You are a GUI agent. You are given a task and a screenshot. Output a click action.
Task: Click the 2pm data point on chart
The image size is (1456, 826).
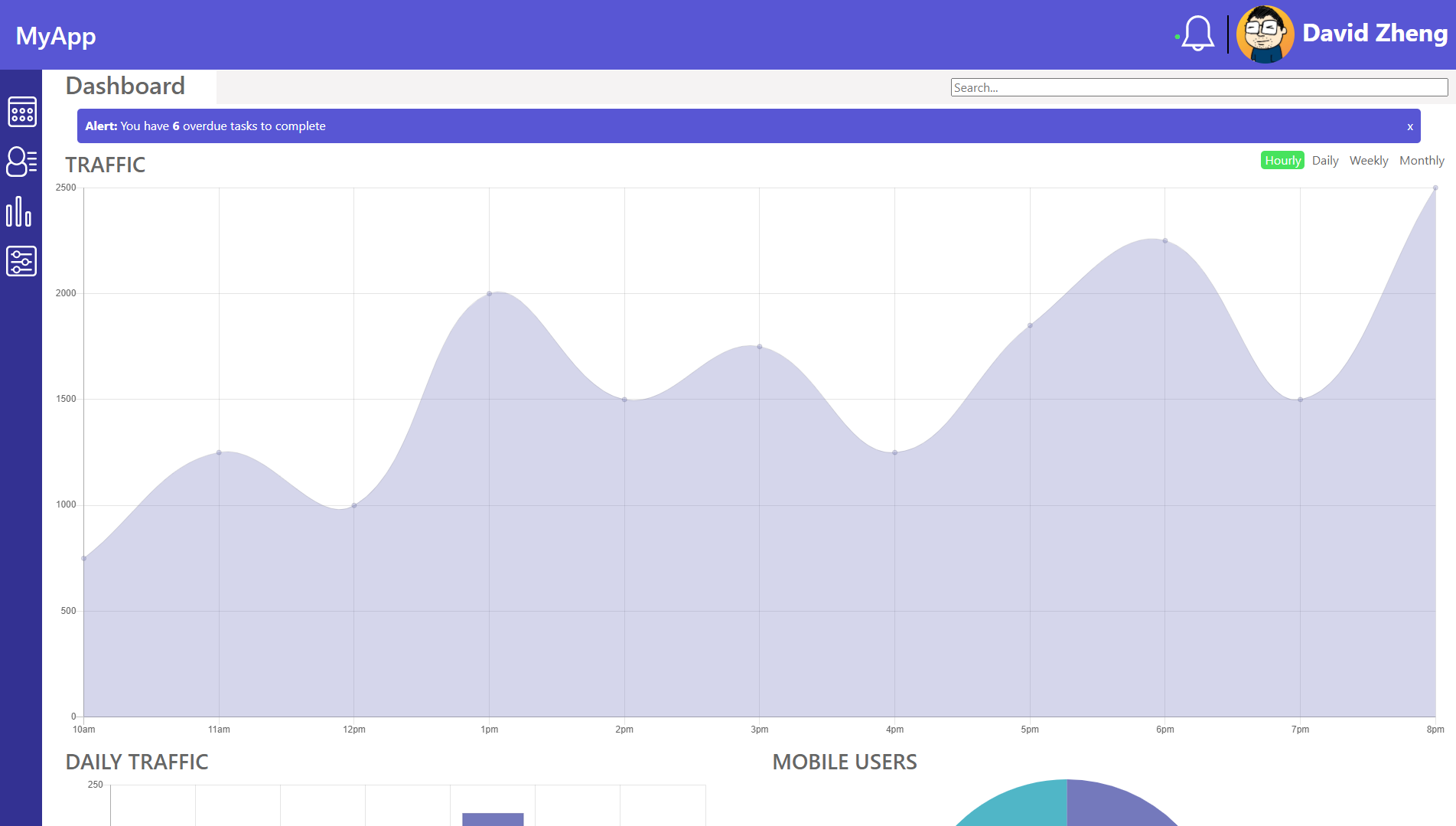tap(624, 400)
